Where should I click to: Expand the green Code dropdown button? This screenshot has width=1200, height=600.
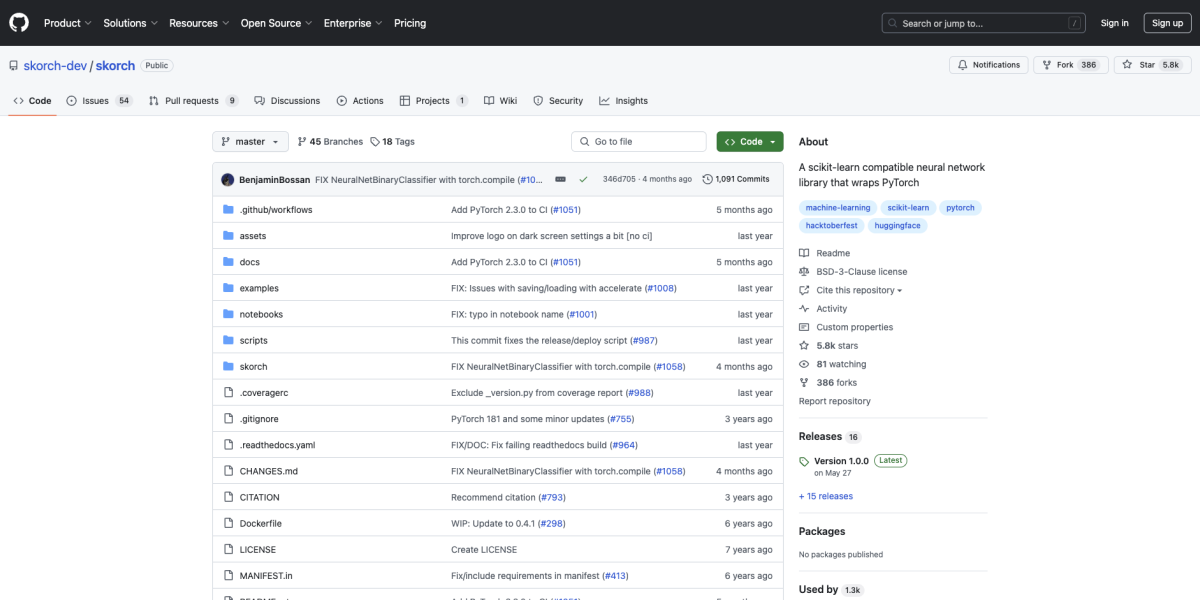[750, 142]
